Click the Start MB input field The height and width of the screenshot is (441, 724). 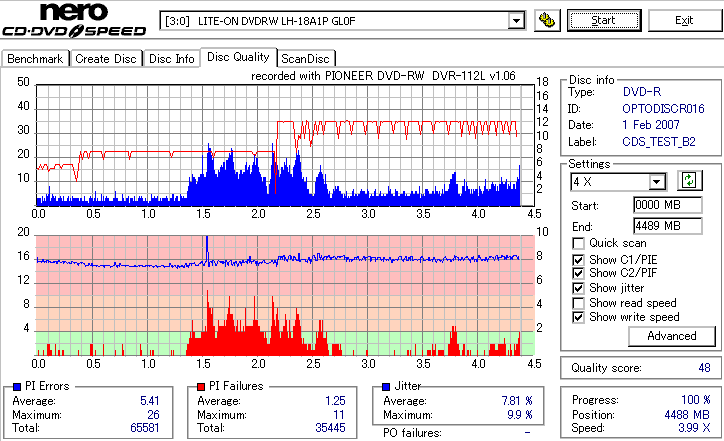[x=668, y=205]
